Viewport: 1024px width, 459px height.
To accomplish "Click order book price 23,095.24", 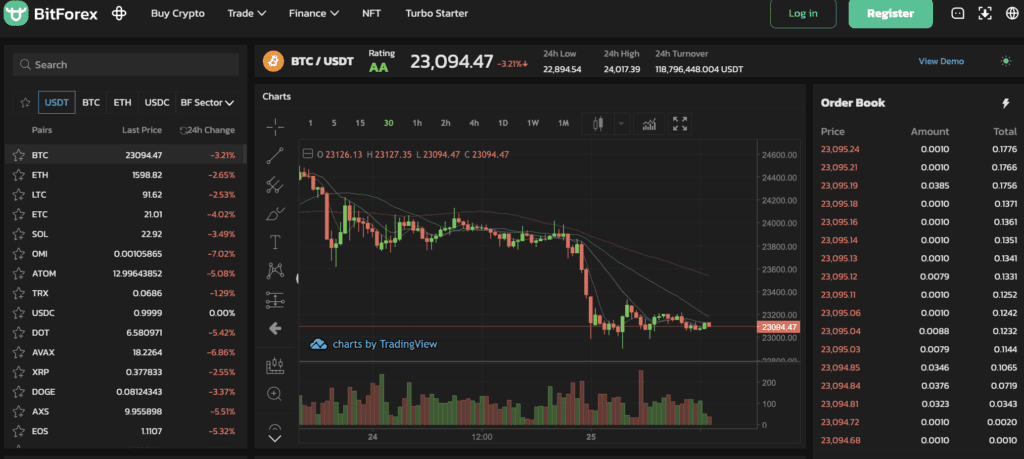I will [x=840, y=150].
